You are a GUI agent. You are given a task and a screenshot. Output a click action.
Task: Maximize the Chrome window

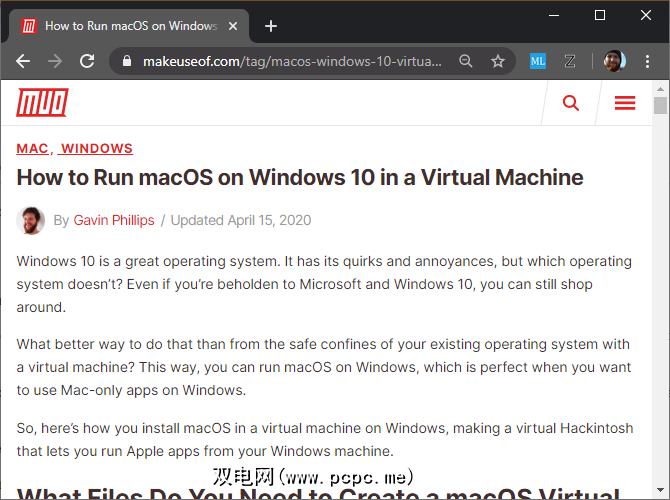coord(600,15)
